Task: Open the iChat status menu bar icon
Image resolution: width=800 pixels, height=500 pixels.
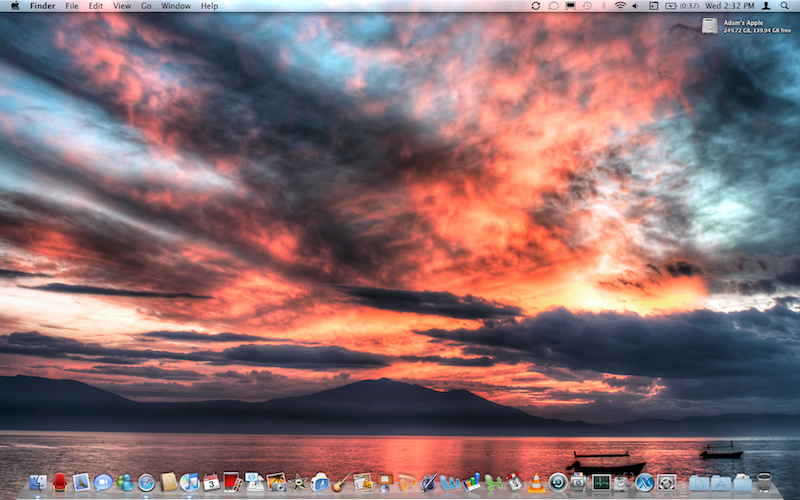Action: tap(553, 6)
